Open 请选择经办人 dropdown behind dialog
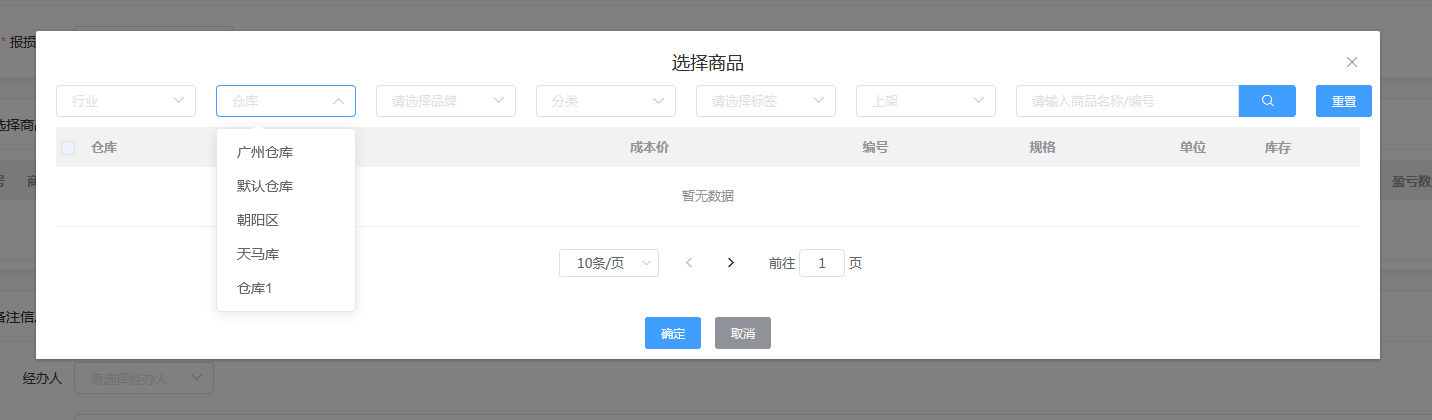1432x420 pixels. pos(144,379)
